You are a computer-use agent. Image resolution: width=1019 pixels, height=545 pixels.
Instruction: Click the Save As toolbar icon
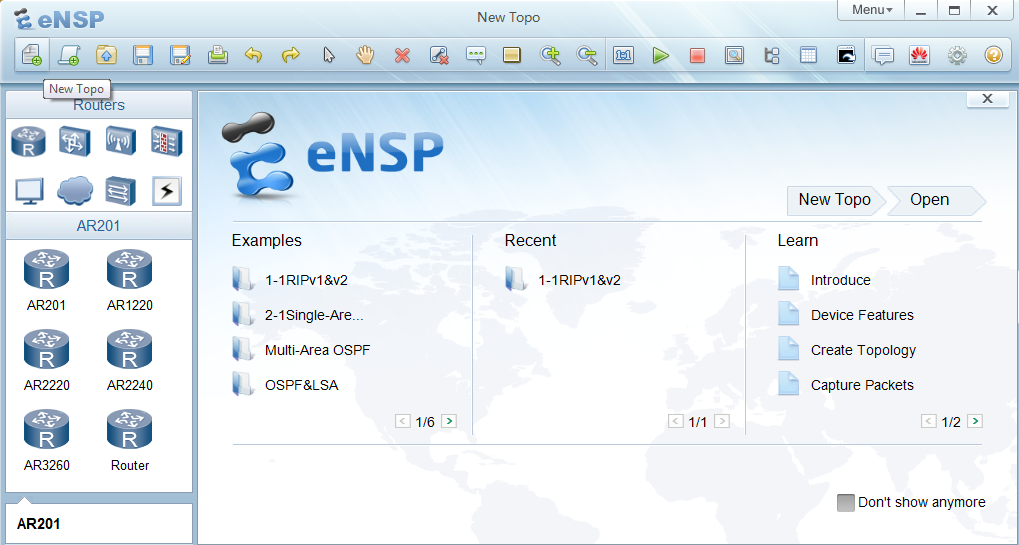pyautogui.click(x=180, y=55)
